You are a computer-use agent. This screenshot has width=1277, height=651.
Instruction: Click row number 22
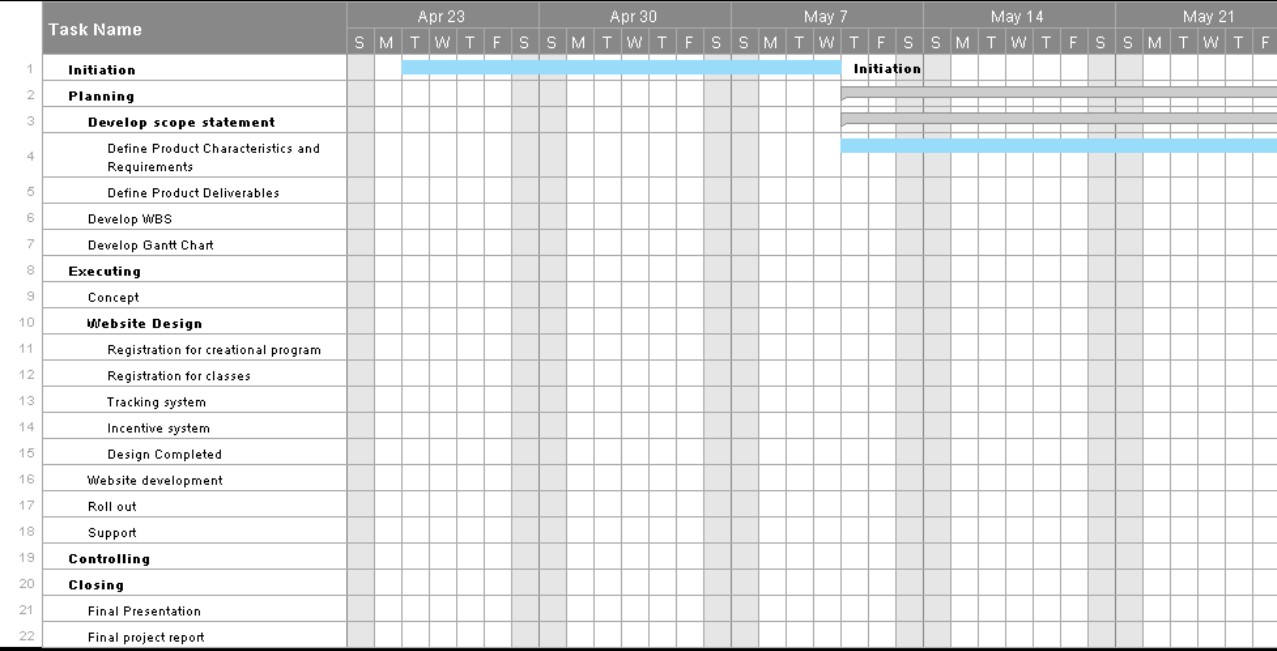[28, 637]
